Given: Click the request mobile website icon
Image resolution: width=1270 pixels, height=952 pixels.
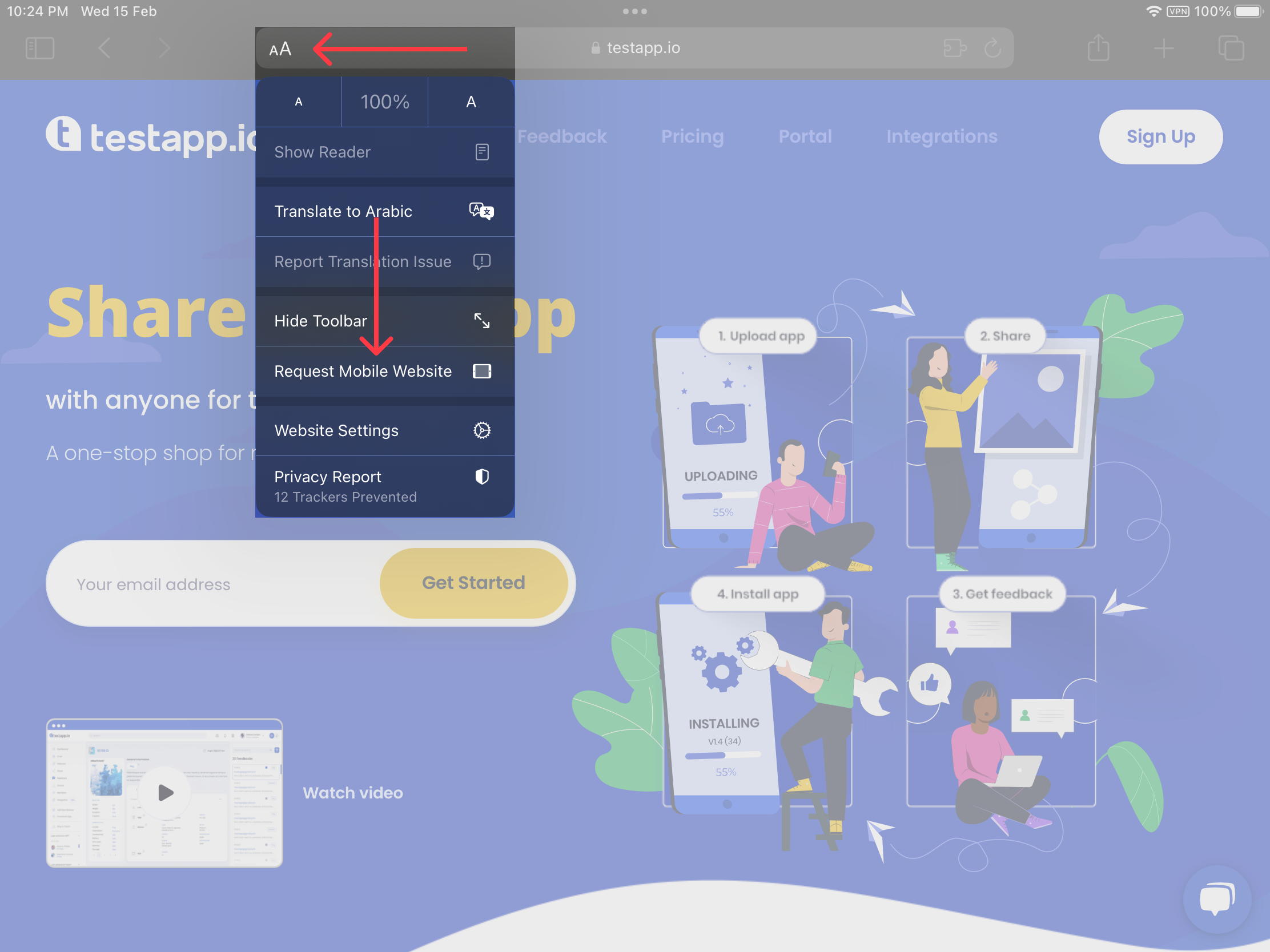Looking at the screenshot, I should pyautogui.click(x=482, y=371).
